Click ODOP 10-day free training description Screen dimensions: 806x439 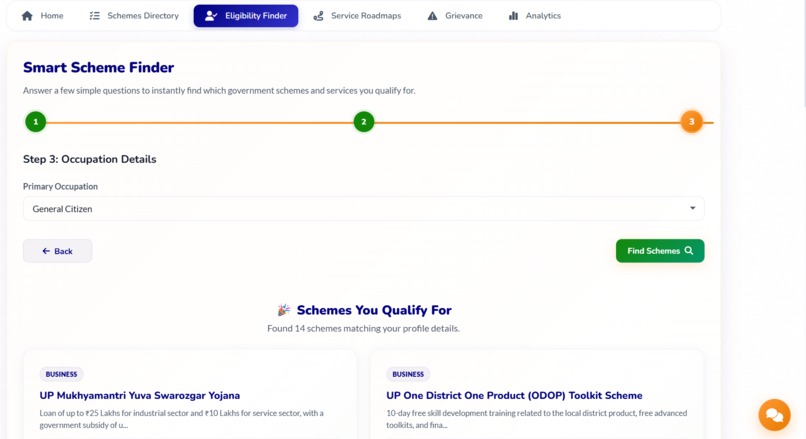tap(537, 419)
